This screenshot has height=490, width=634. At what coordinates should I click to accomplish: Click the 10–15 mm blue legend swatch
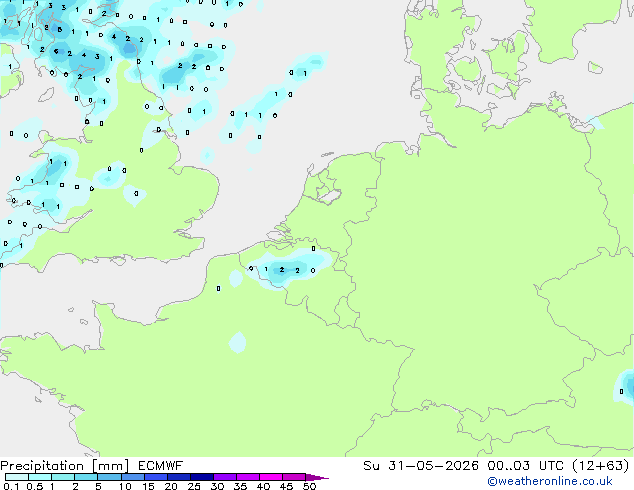[x=133, y=477]
